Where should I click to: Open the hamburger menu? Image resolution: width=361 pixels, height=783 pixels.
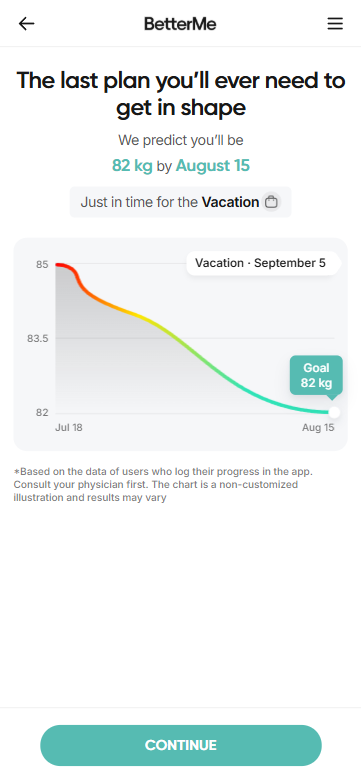coord(335,23)
